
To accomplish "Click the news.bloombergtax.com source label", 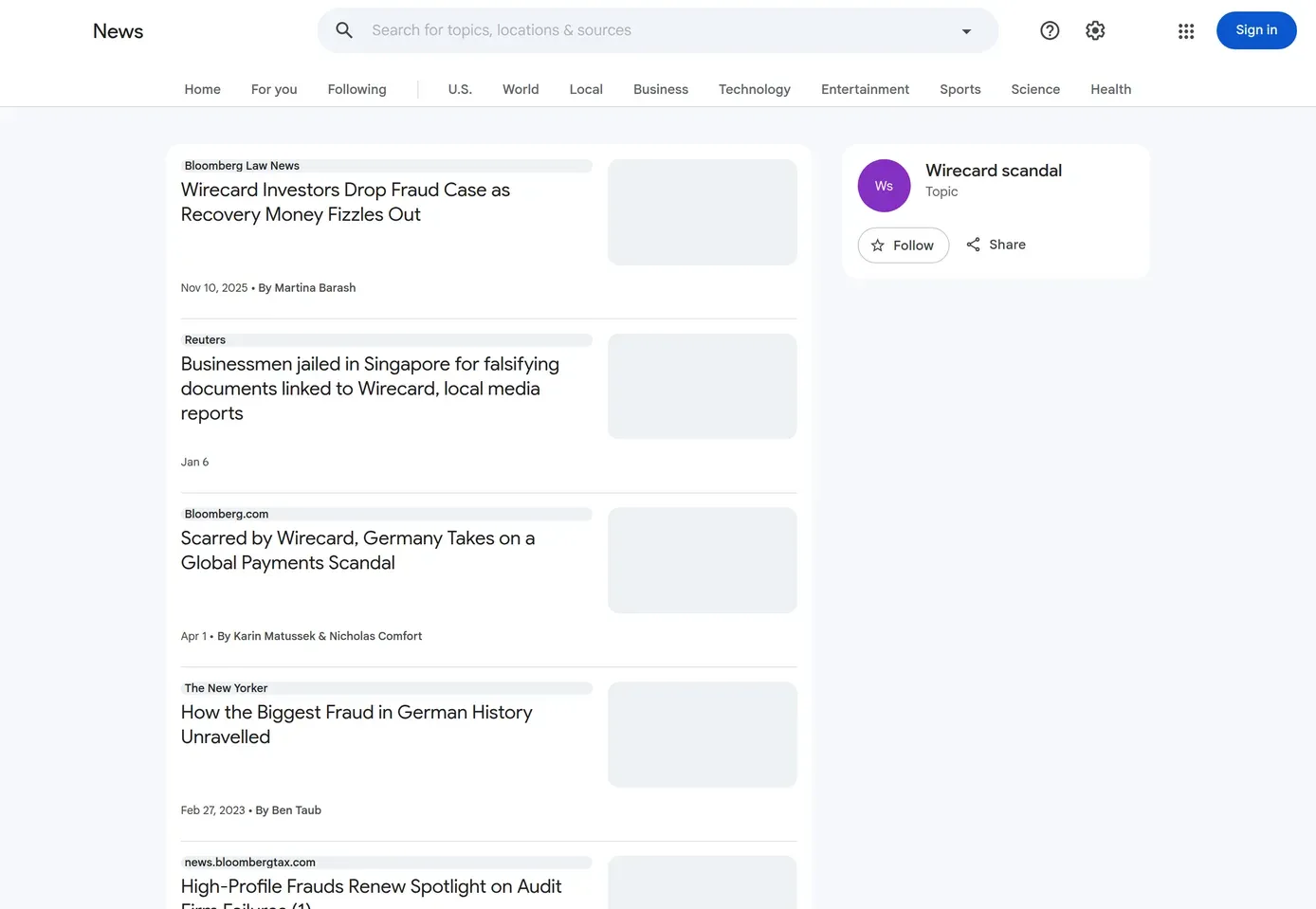I will click(250, 863).
